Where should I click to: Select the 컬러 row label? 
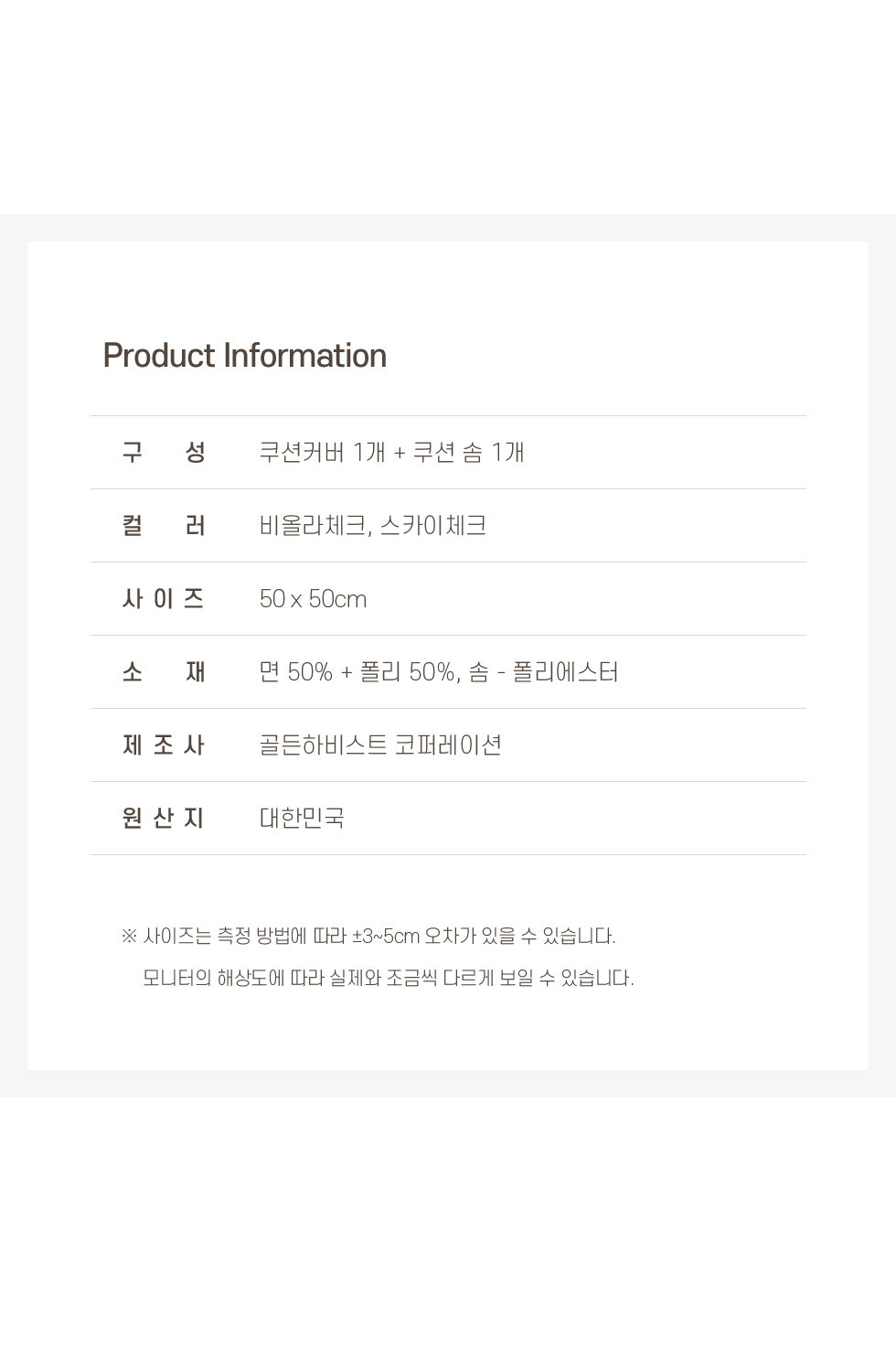[x=164, y=526]
